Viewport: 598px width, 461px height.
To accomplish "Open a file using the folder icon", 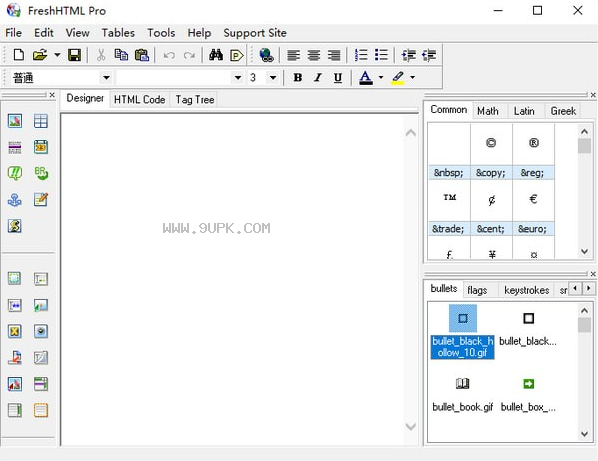I will [40, 55].
